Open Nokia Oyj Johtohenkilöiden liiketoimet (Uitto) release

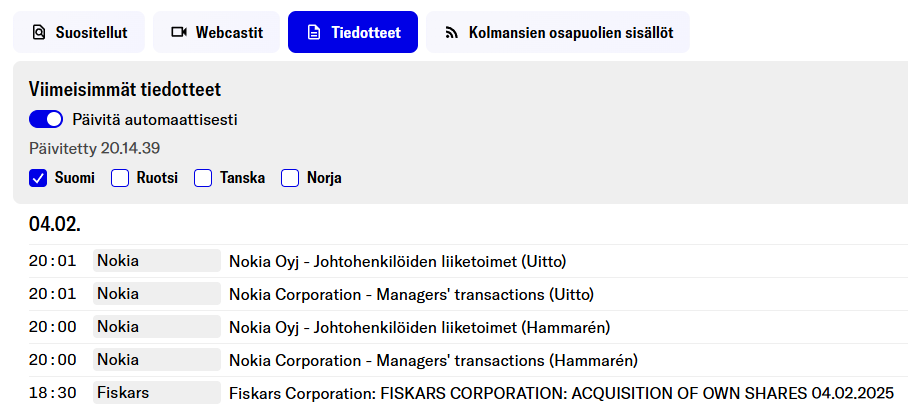click(x=398, y=262)
